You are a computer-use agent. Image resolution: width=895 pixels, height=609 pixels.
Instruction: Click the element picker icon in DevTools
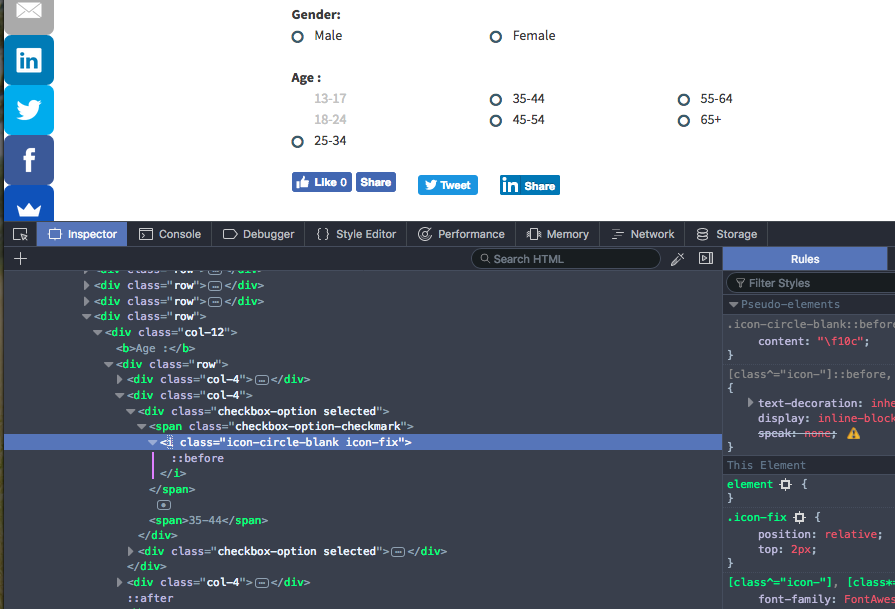pyautogui.click(x=20, y=234)
